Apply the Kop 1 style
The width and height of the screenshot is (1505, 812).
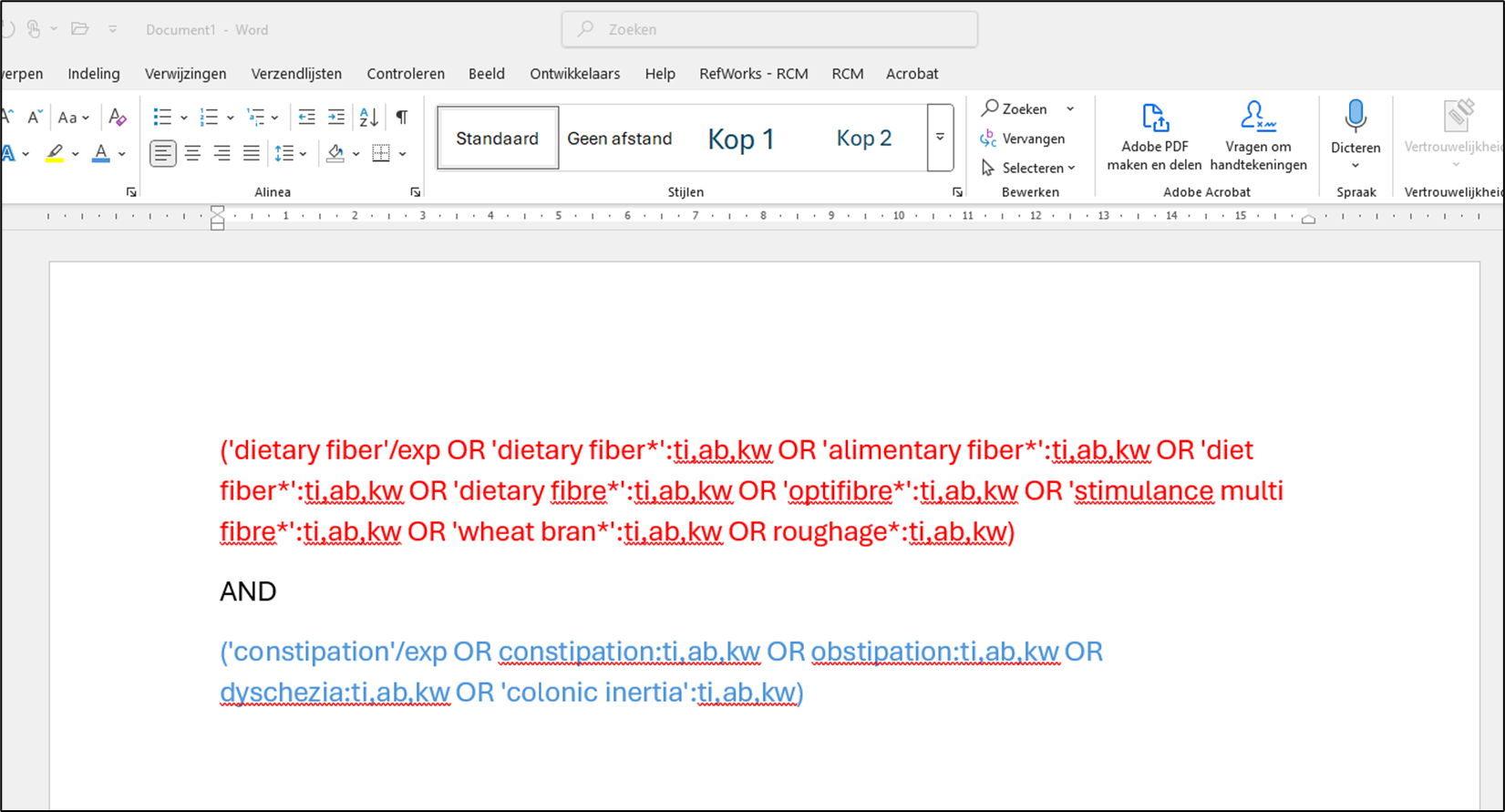coord(740,139)
